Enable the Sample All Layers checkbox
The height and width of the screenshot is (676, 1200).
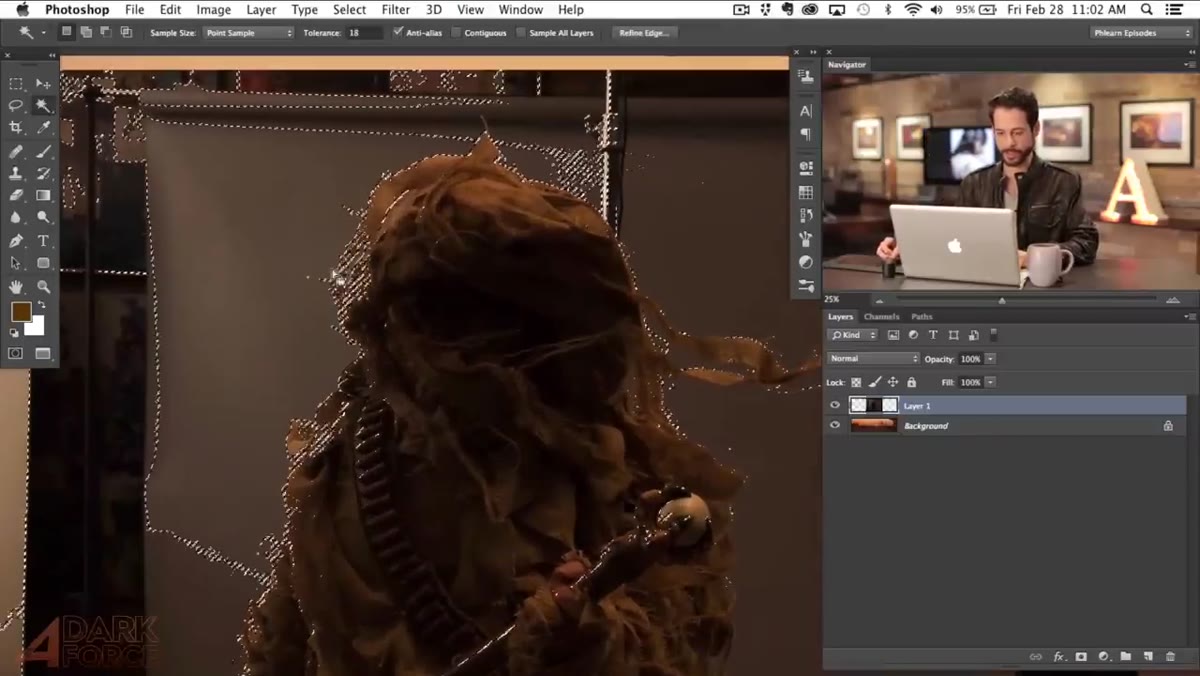tap(521, 33)
